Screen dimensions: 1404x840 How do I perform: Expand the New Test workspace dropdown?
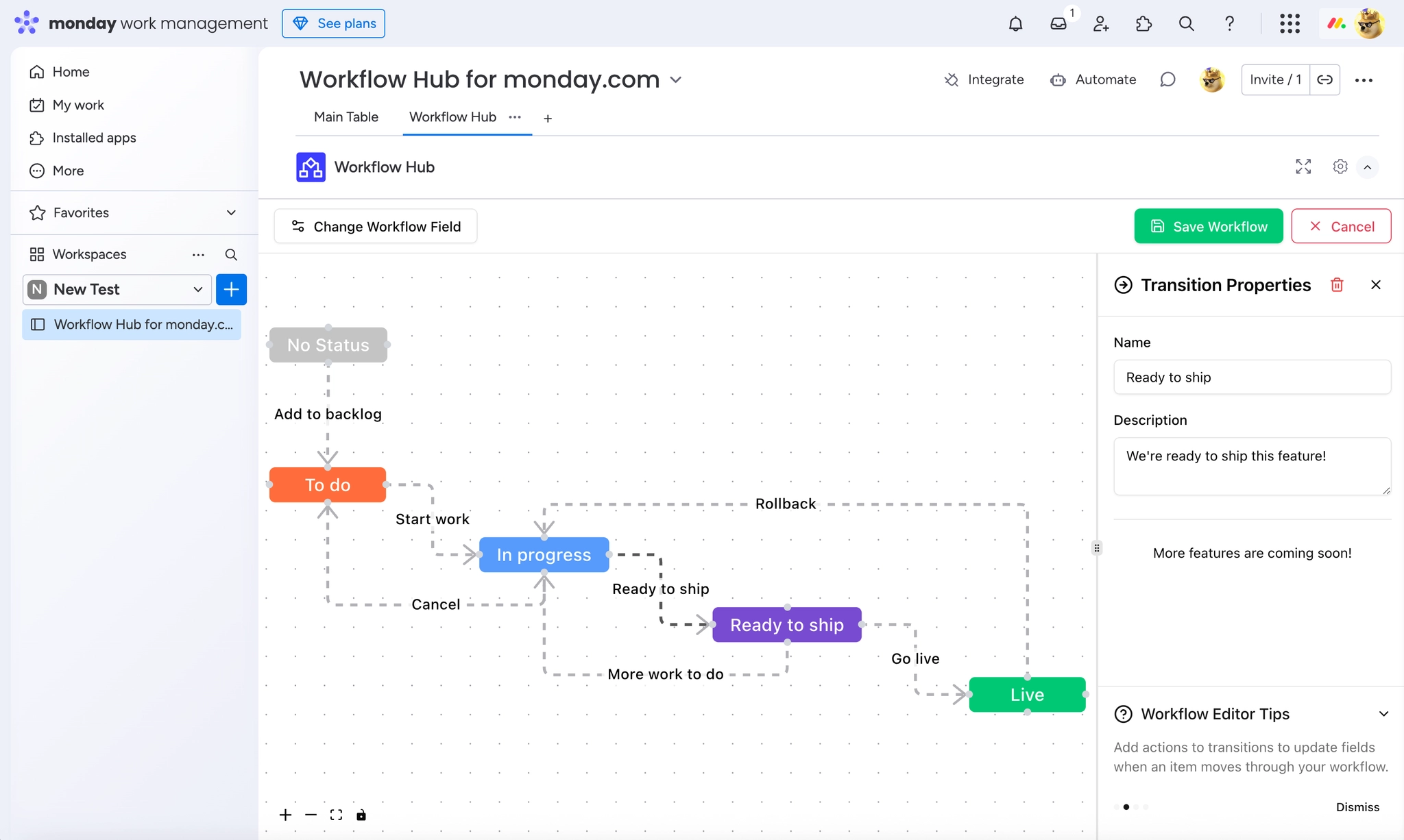[x=197, y=289]
